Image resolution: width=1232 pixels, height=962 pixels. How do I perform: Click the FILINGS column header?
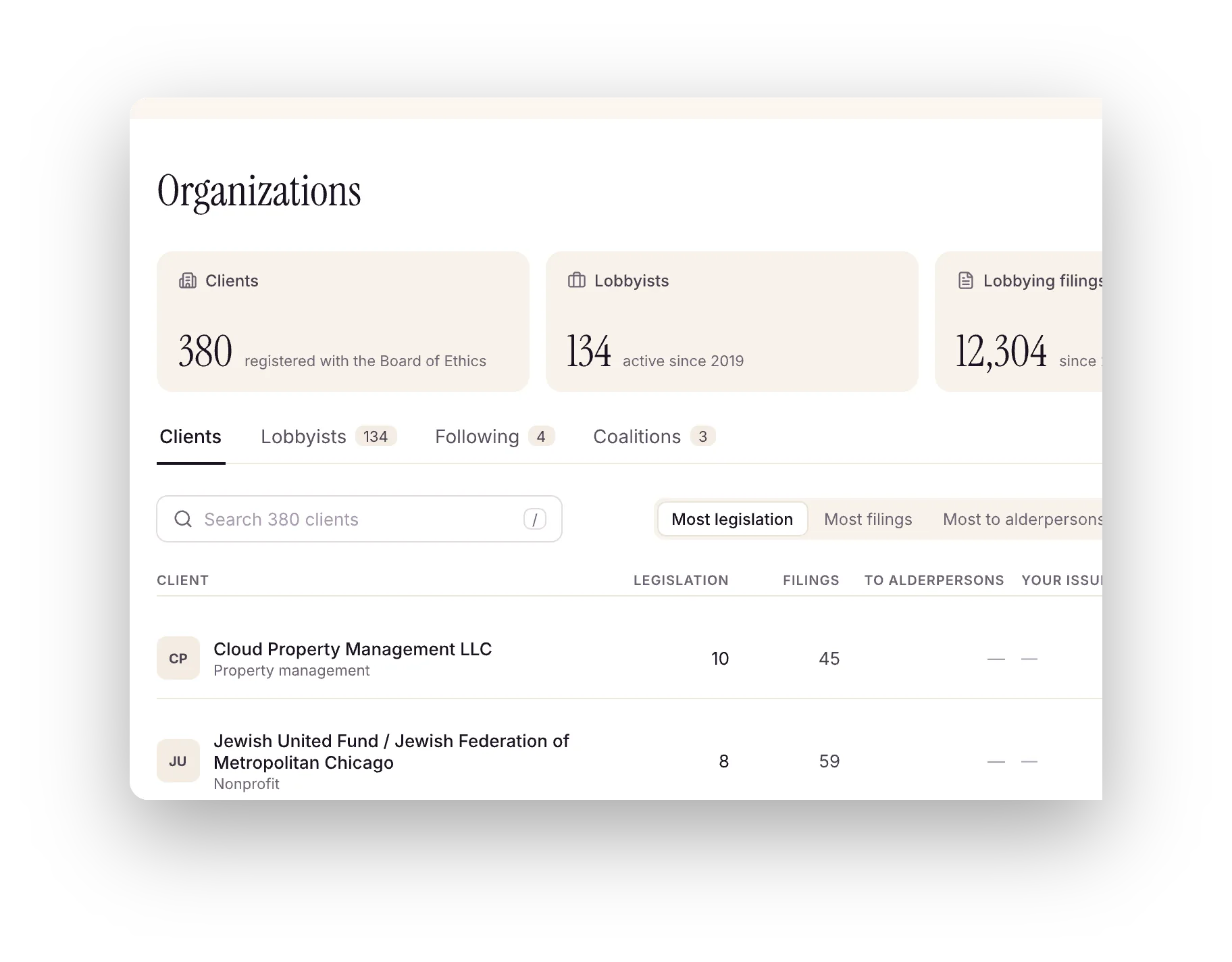pyautogui.click(x=811, y=580)
